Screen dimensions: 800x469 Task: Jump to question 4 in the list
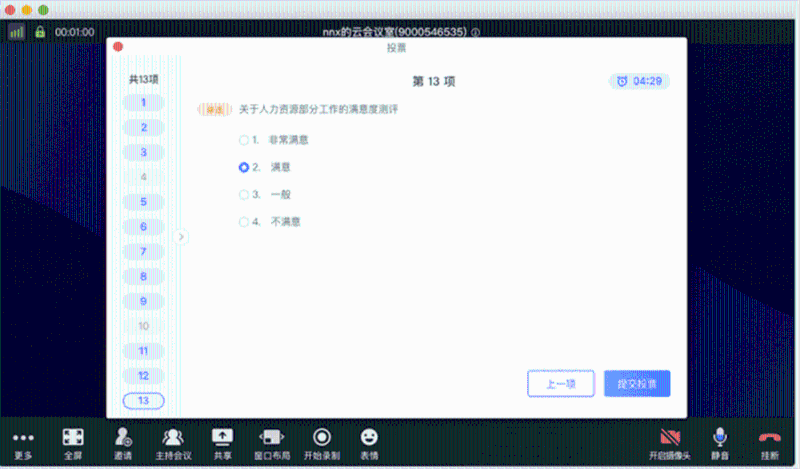pos(143,177)
